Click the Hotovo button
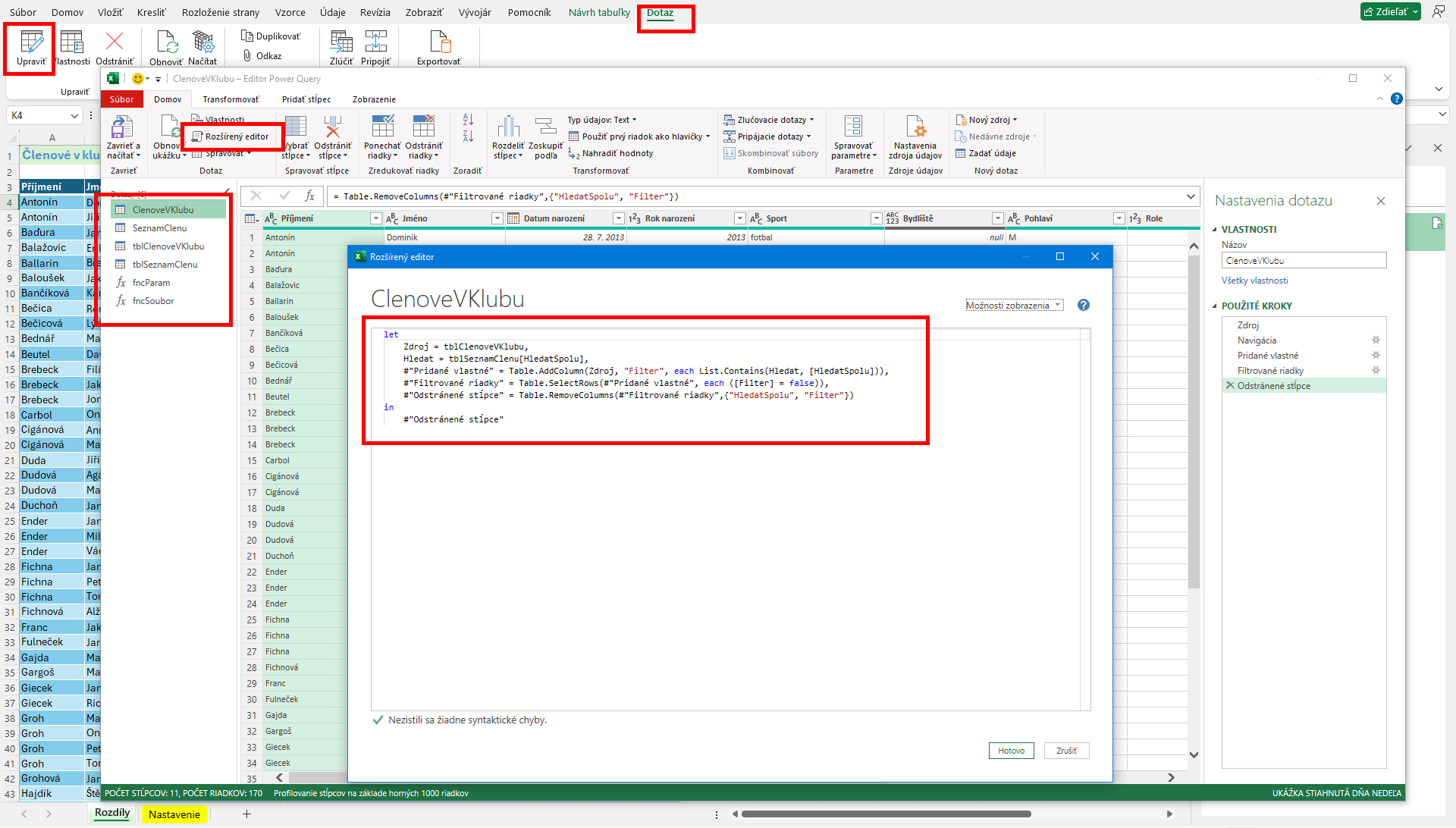1456x828 pixels. click(x=1011, y=751)
